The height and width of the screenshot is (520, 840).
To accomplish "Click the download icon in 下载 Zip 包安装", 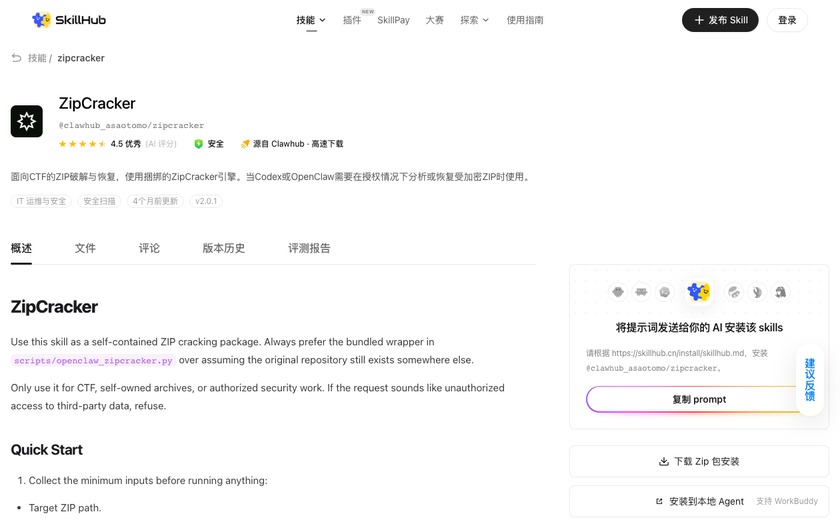I will [664, 461].
